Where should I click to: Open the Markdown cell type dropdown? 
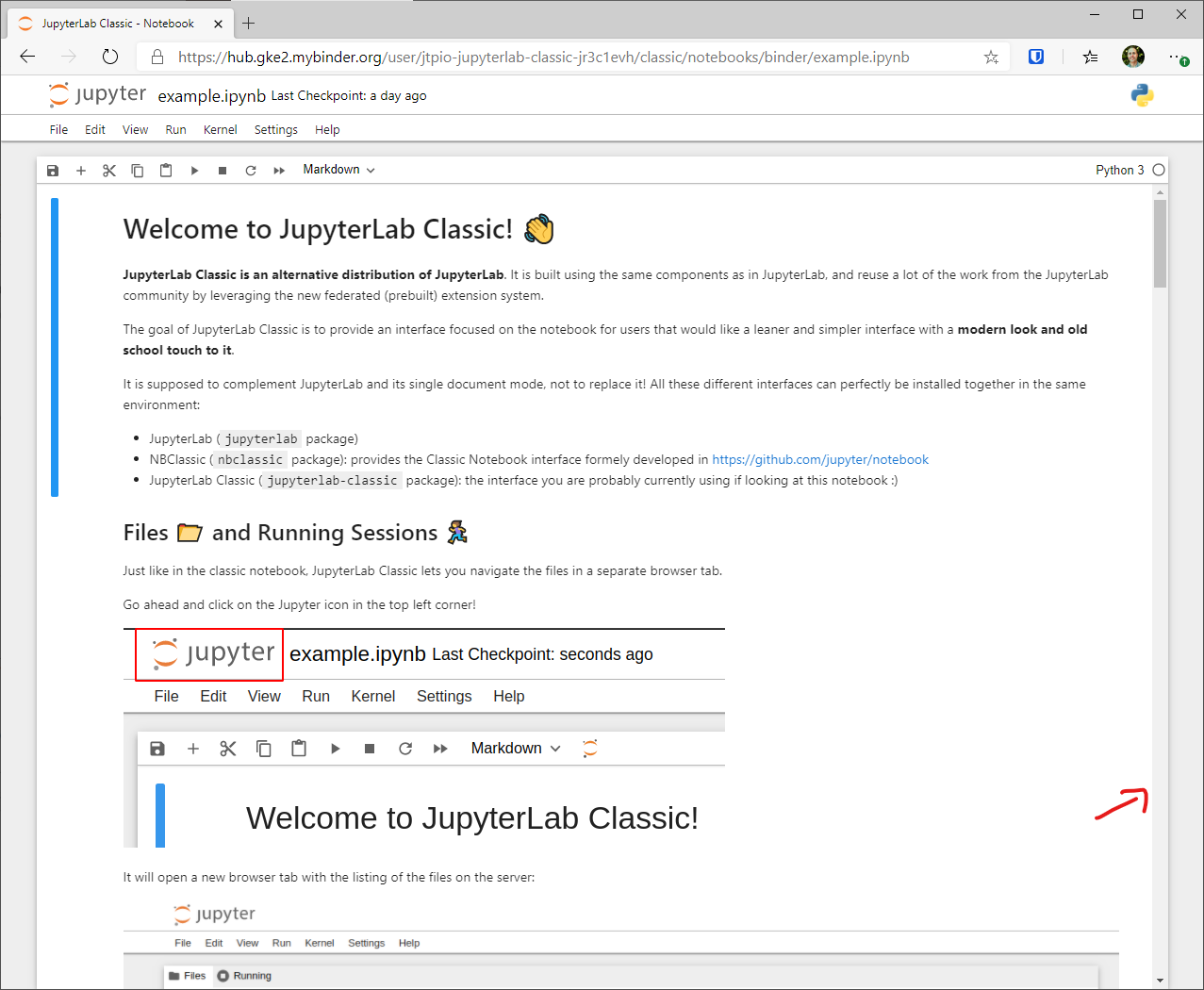click(x=338, y=170)
